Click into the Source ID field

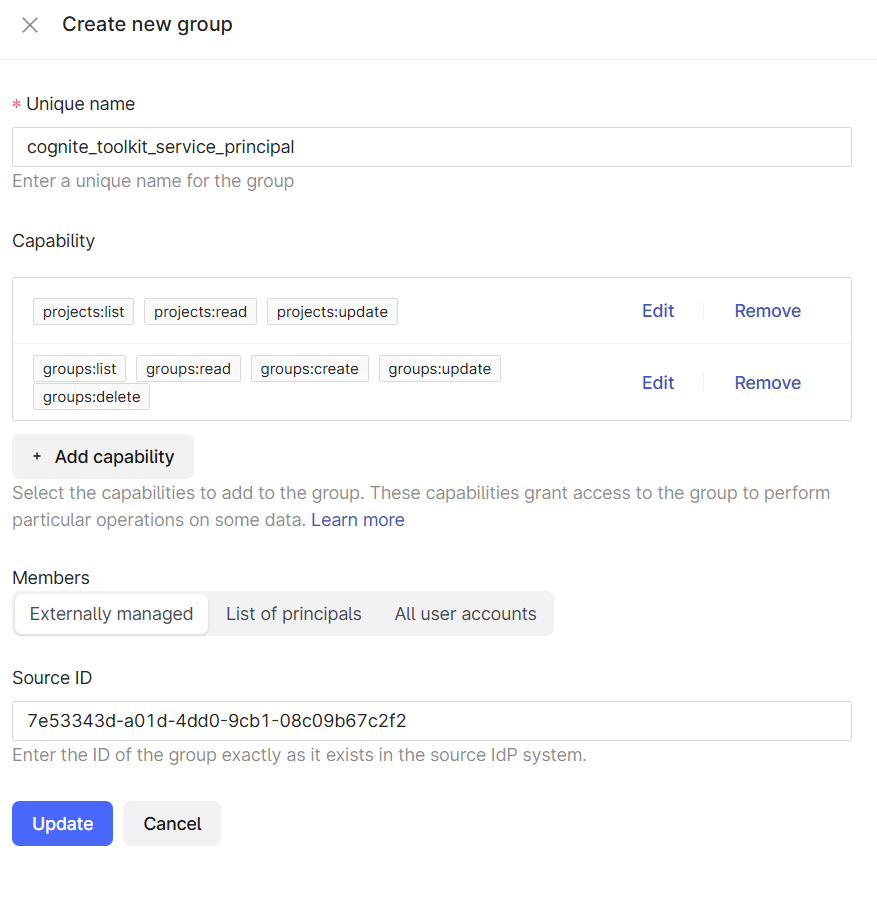[431, 721]
